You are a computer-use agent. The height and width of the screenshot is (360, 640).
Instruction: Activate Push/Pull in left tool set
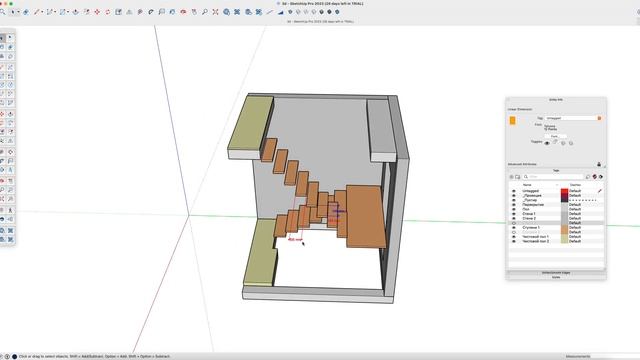pyautogui.click(x=11, y=114)
